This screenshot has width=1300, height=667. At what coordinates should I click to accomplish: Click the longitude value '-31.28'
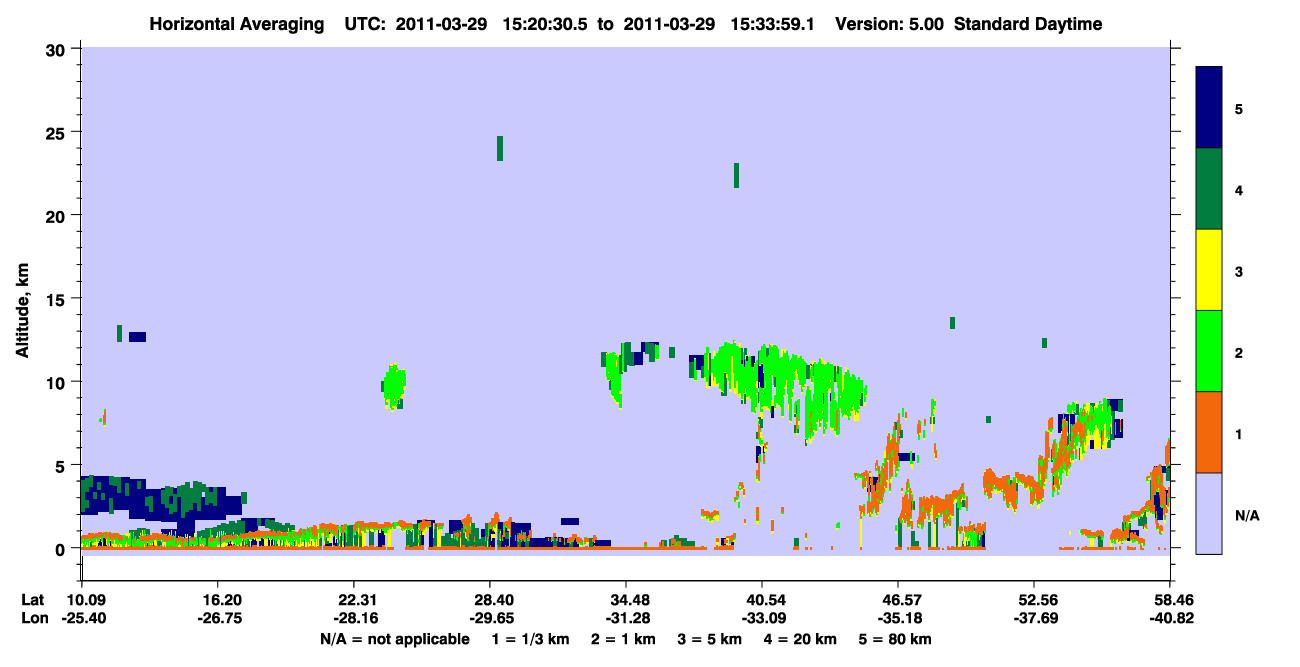pyautogui.click(x=626, y=618)
